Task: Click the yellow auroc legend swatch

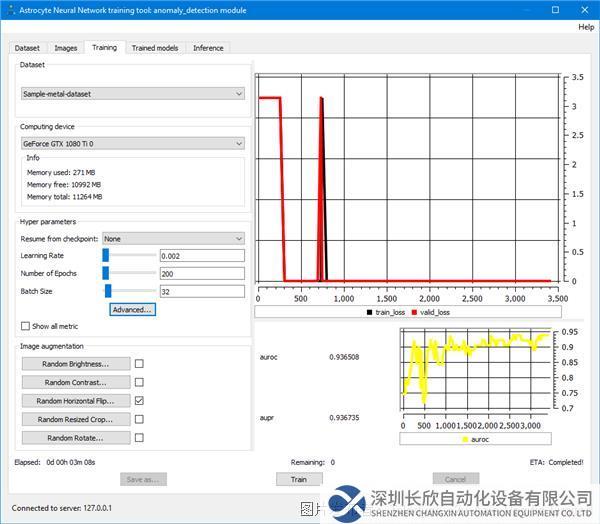Action: (x=464, y=439)
